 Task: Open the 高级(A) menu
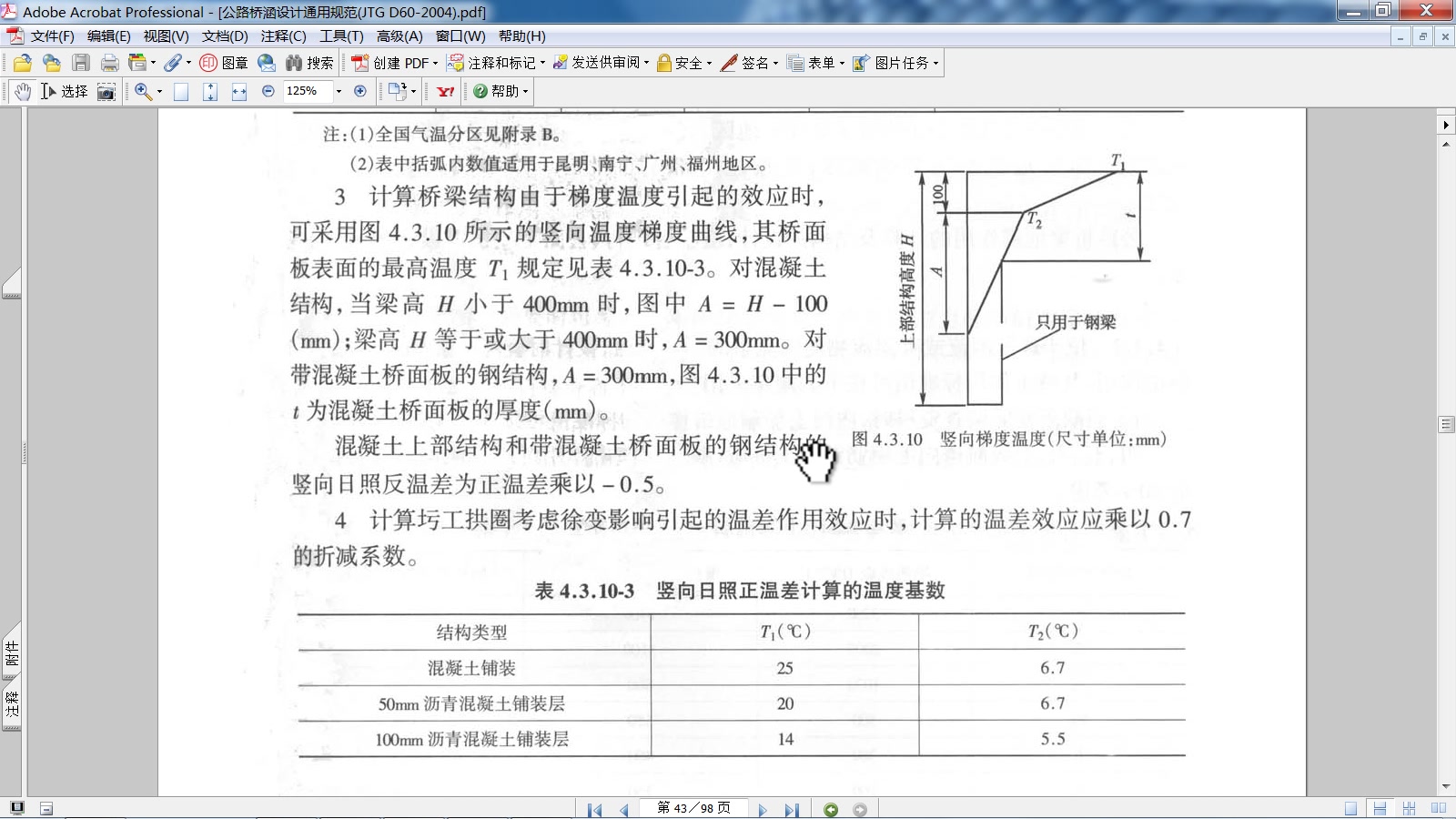pyautogui.click(x=399, y=36)
